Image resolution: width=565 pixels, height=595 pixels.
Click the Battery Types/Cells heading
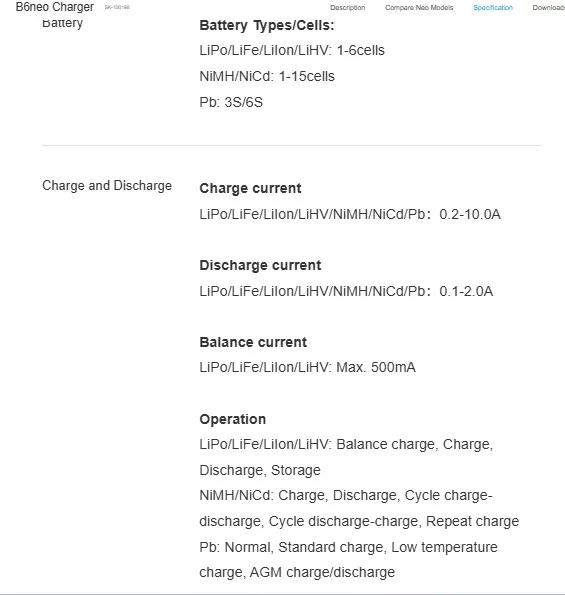tap(267, 25)
